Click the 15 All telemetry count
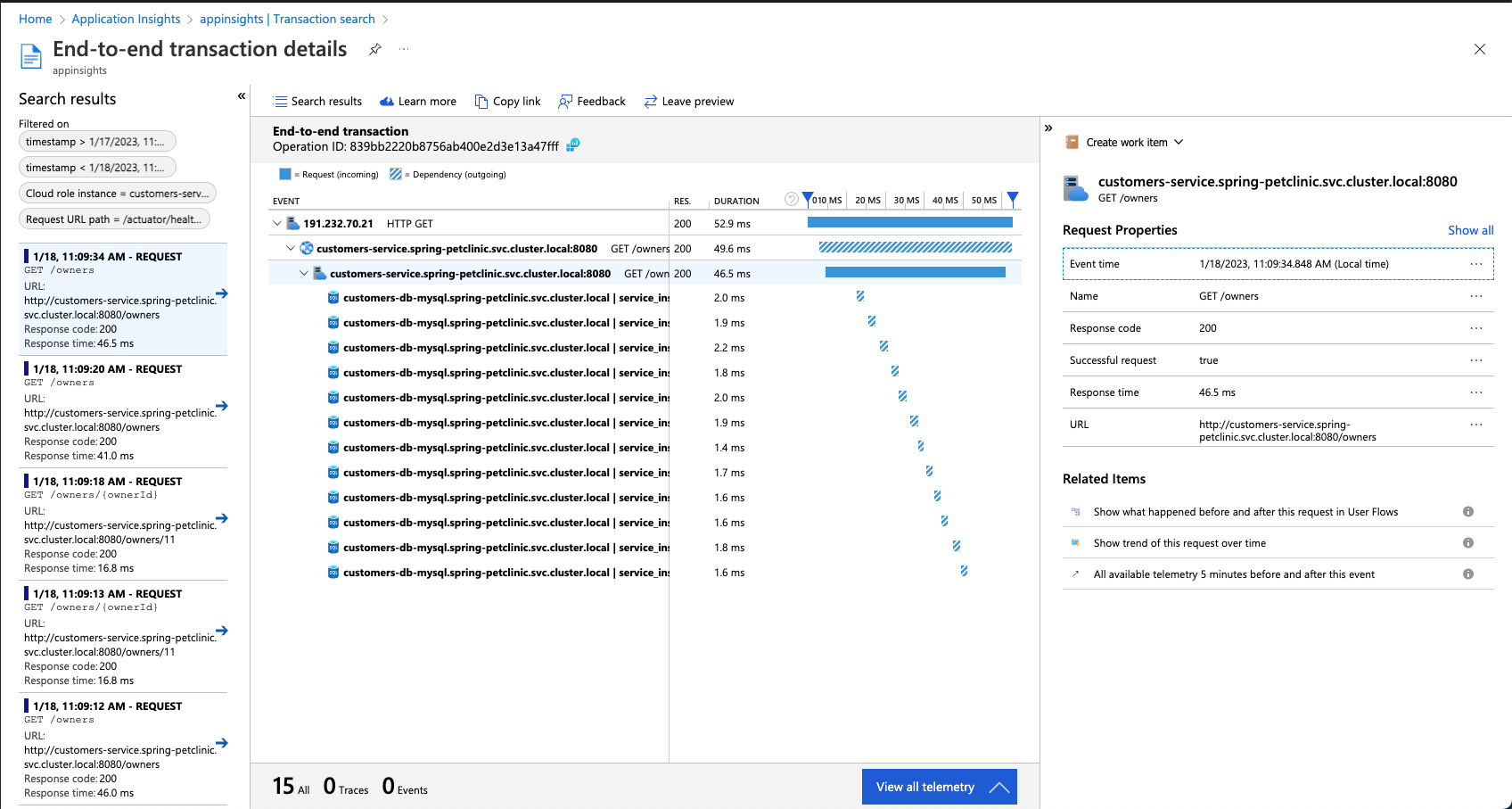This screenshot has width=1512, height=809. point(292,786)
